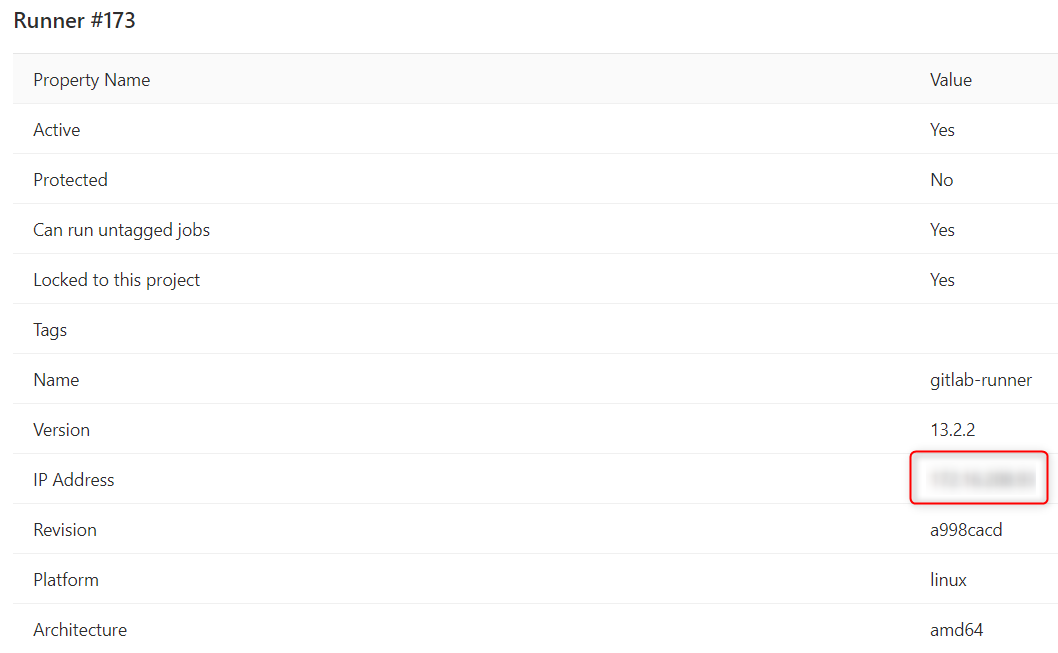Click the Name property label
Screen dimensions: 1058x653
click(x=56, y=380)
